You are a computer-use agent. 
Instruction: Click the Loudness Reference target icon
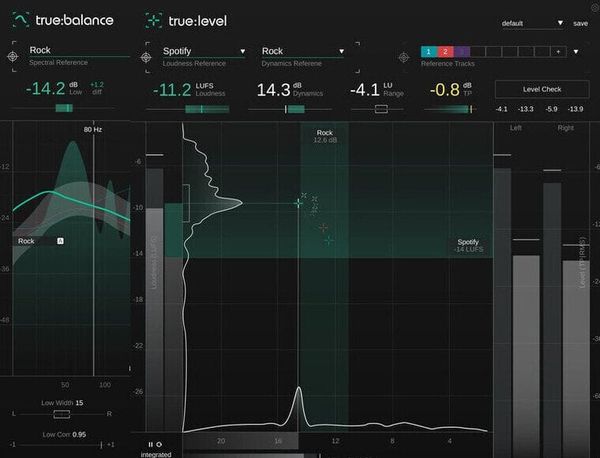point(146,57)
